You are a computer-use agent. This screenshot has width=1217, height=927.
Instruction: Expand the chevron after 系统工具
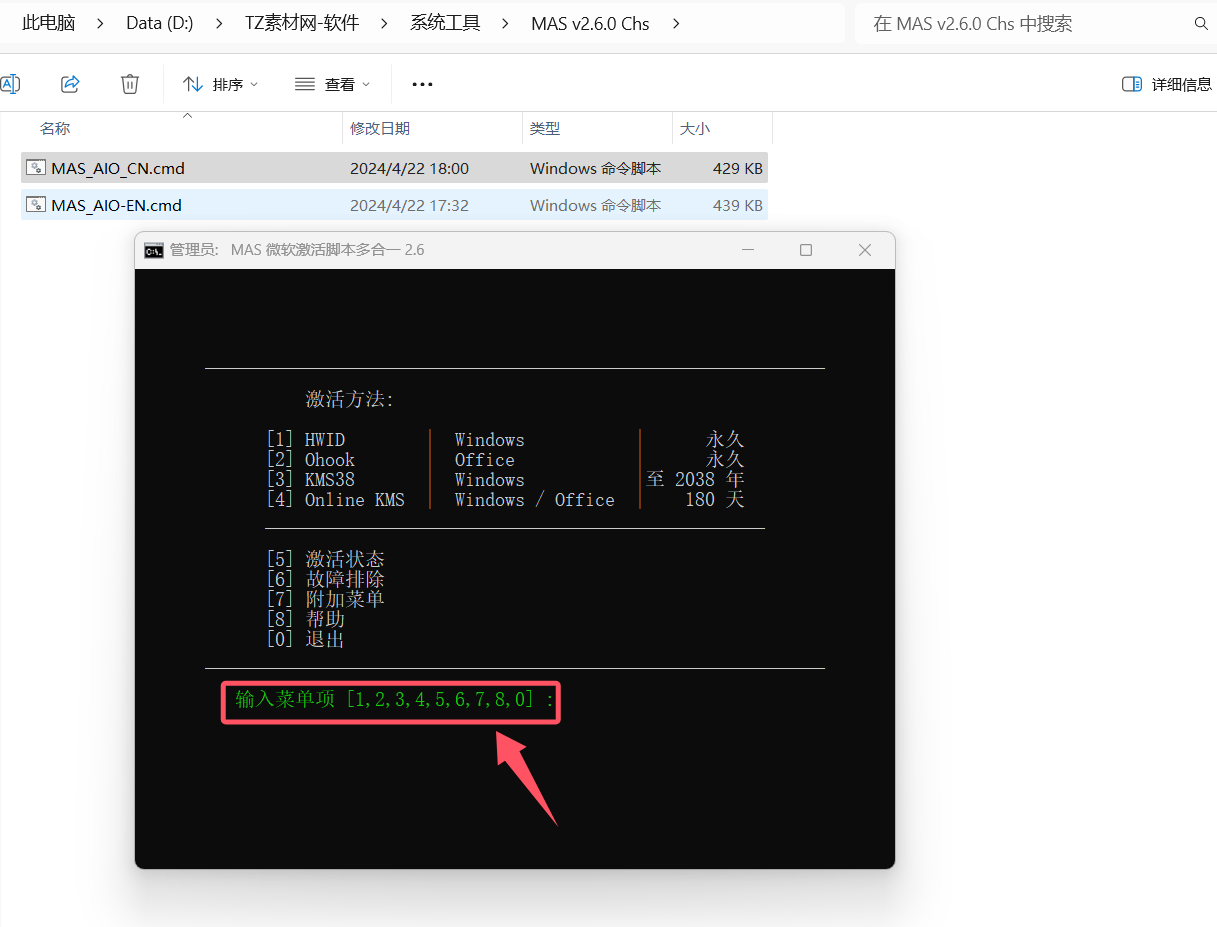point(506,24)
